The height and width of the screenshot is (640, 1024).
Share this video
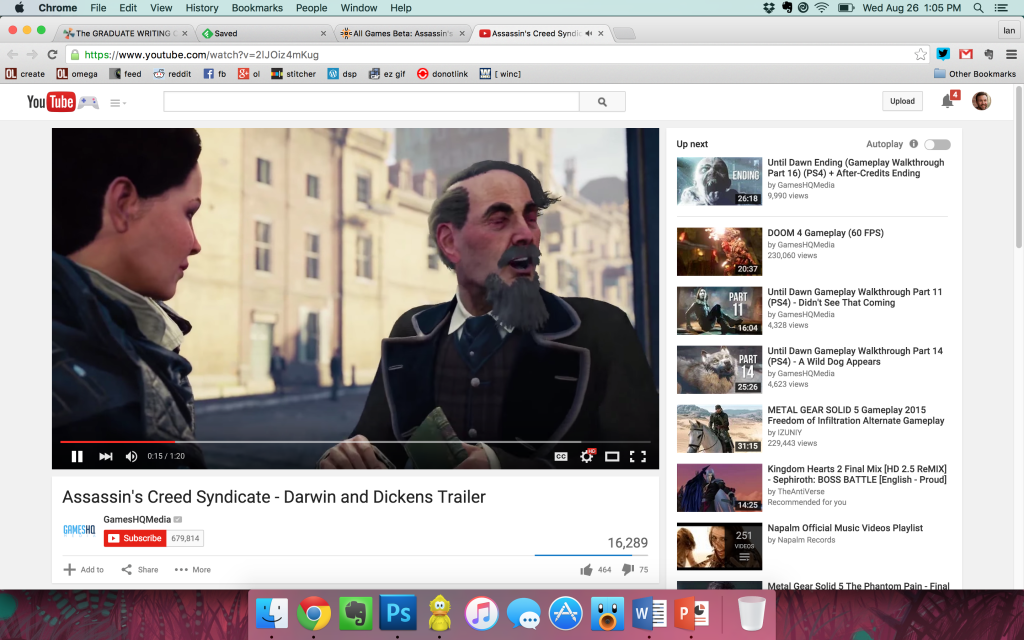(140, 569)
